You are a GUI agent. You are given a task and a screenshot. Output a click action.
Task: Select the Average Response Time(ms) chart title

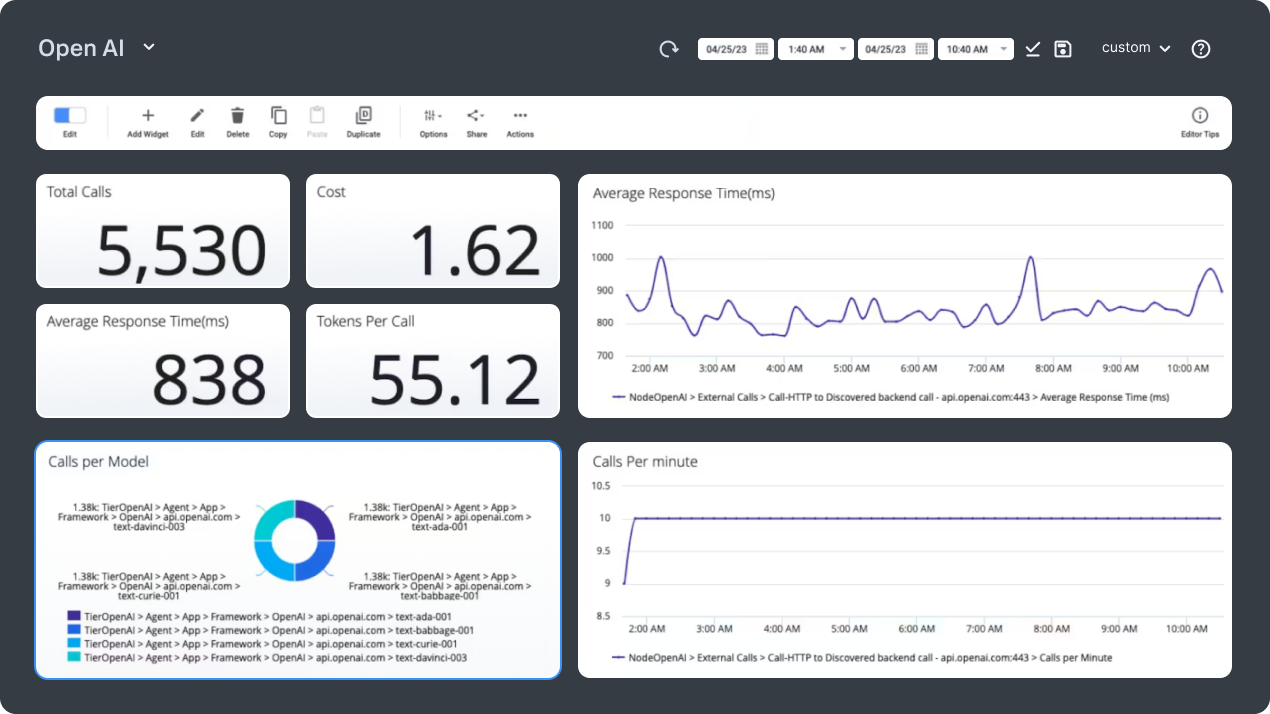coord(684,193)
